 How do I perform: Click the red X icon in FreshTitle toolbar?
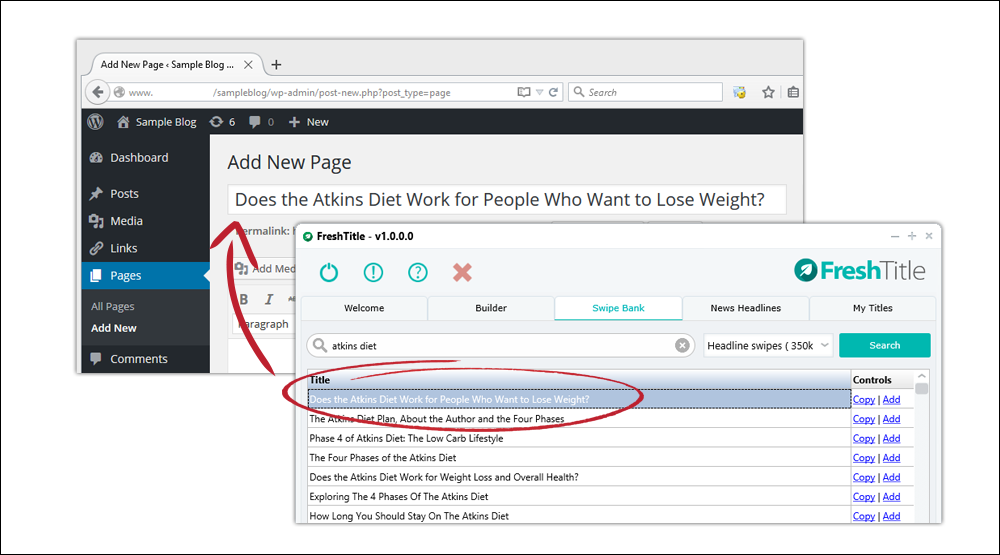tap(462, 272)
